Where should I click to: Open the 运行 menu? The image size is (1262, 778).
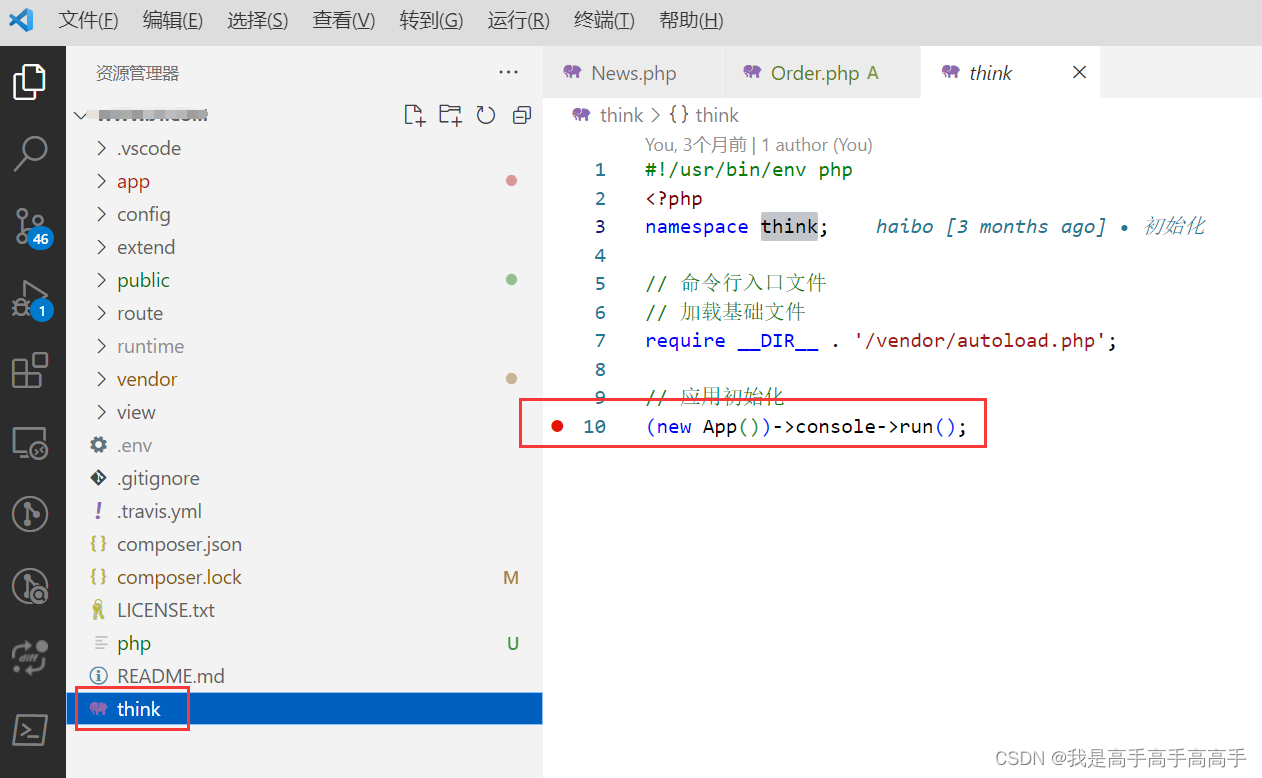coord(517,19)
